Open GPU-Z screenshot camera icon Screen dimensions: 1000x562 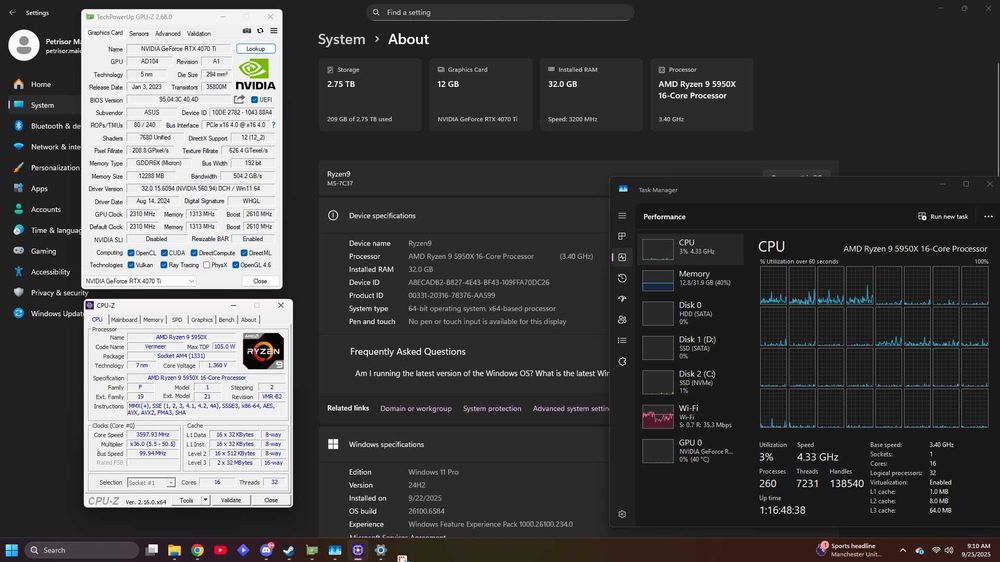(x=247, y=31)
